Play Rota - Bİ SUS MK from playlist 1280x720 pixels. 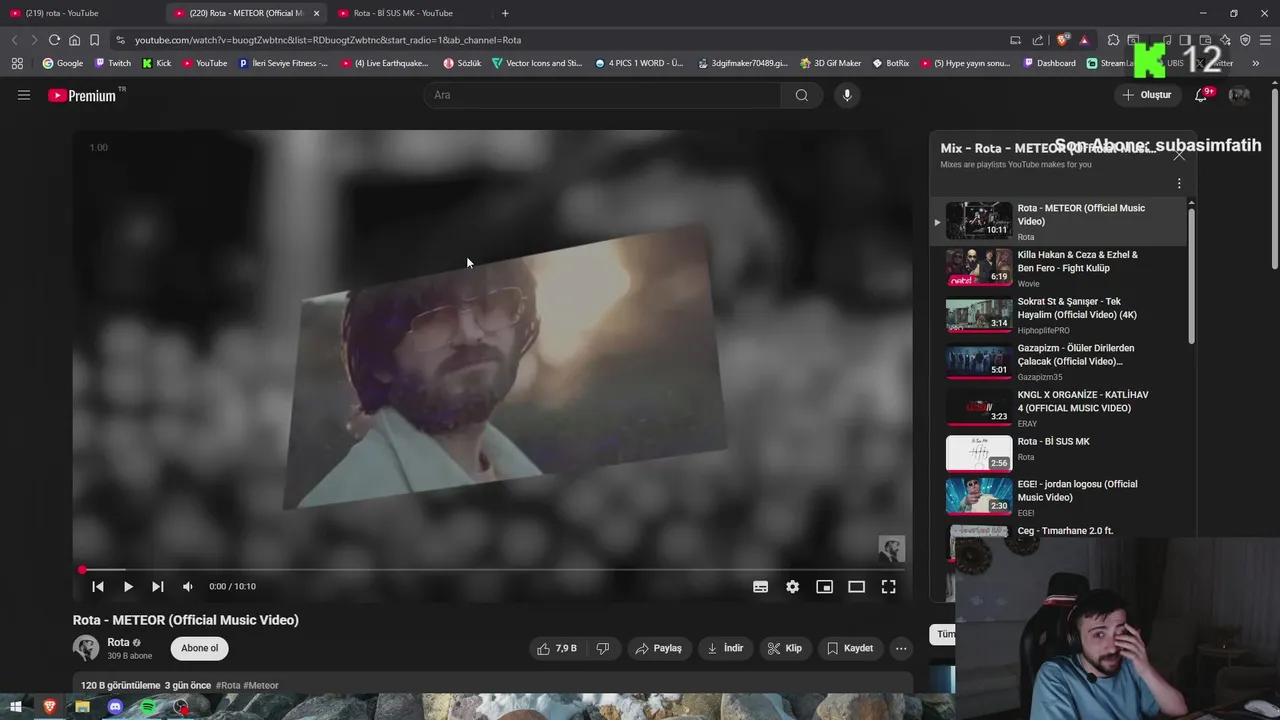(x=1058, y=454)
